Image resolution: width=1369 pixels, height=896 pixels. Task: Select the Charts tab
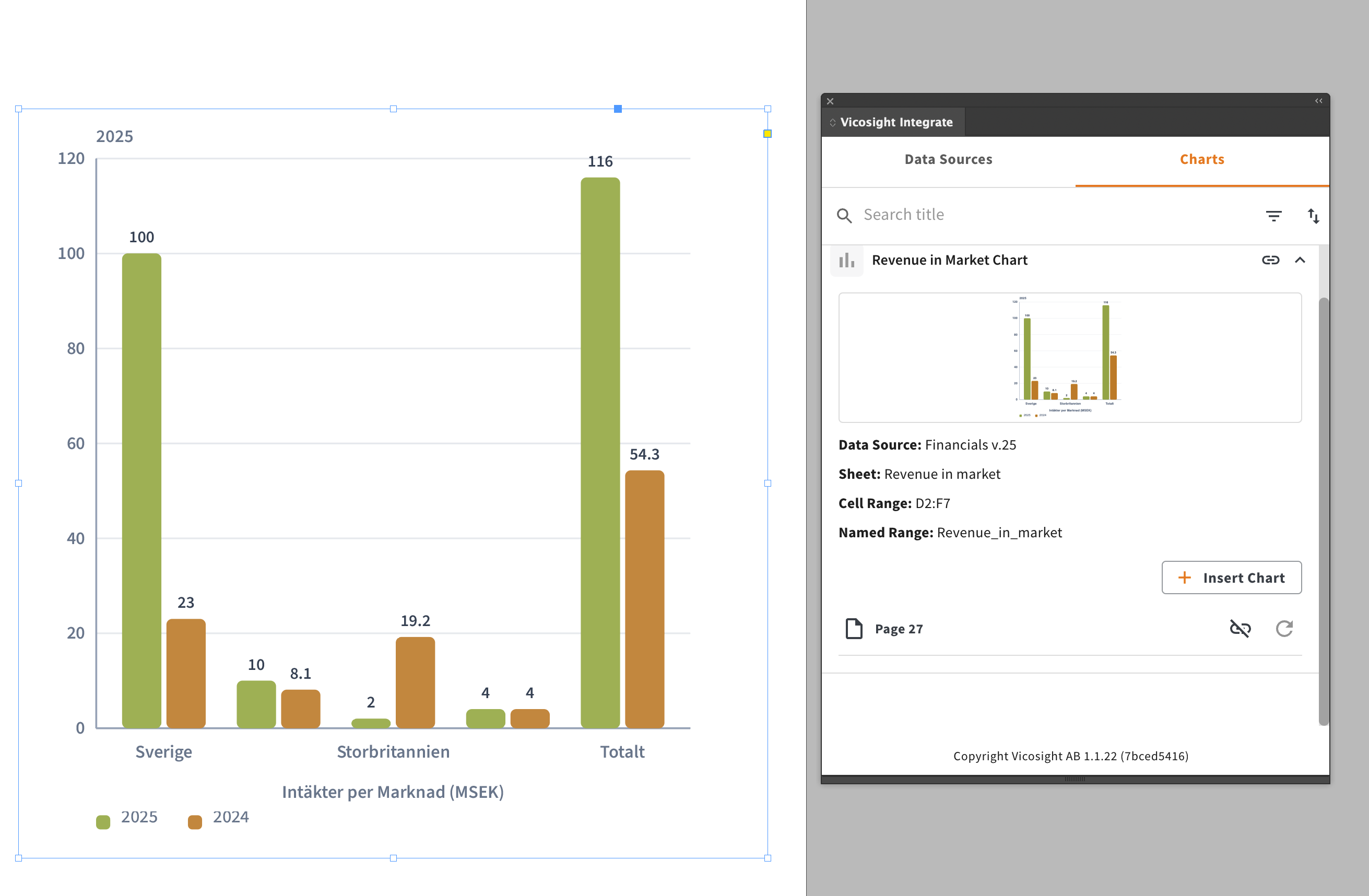pos(1201,159)
